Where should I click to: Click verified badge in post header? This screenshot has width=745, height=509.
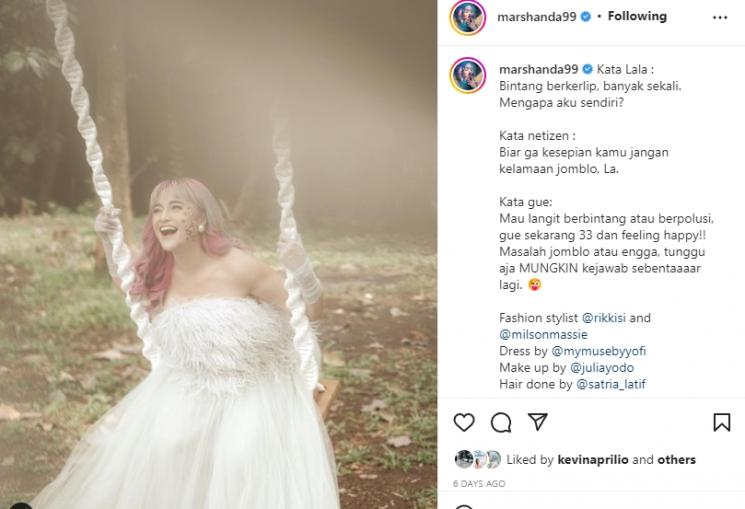point(585,17)
